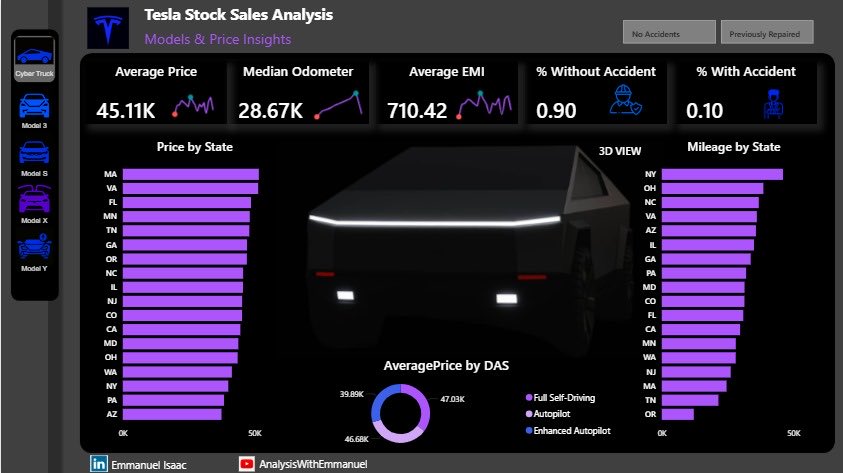Click the 45.11K average price value

coord(126,111)
